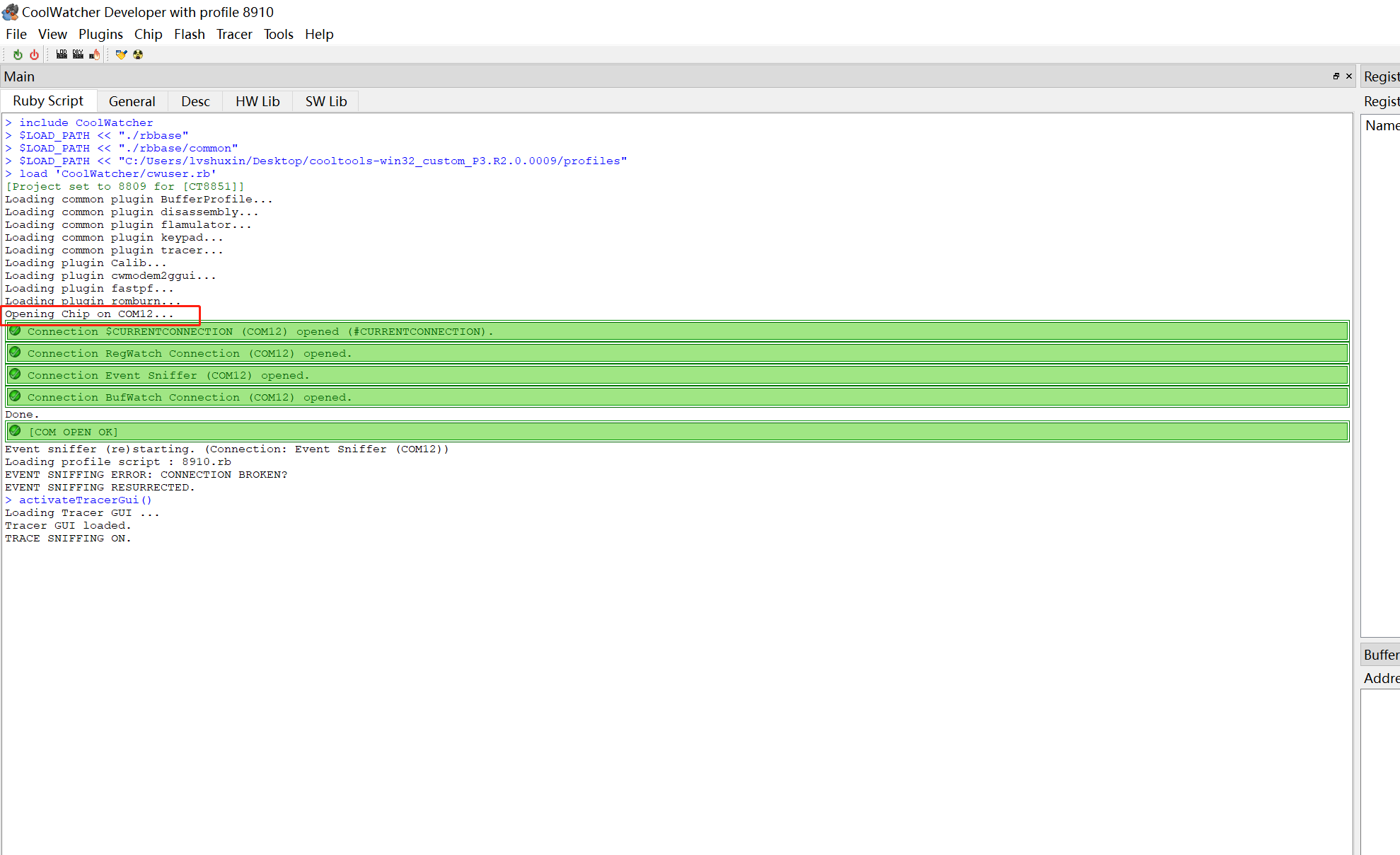Toggle the Main panel pin button

tap(1336, 76)
